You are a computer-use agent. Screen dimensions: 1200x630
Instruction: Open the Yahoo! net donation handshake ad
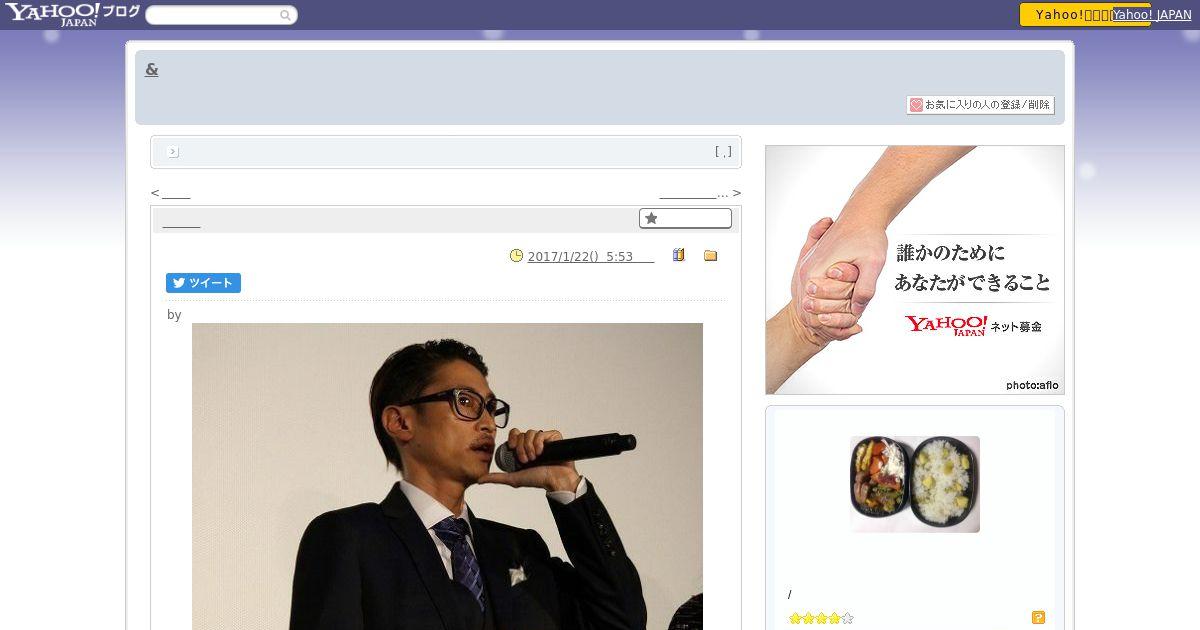915,270
